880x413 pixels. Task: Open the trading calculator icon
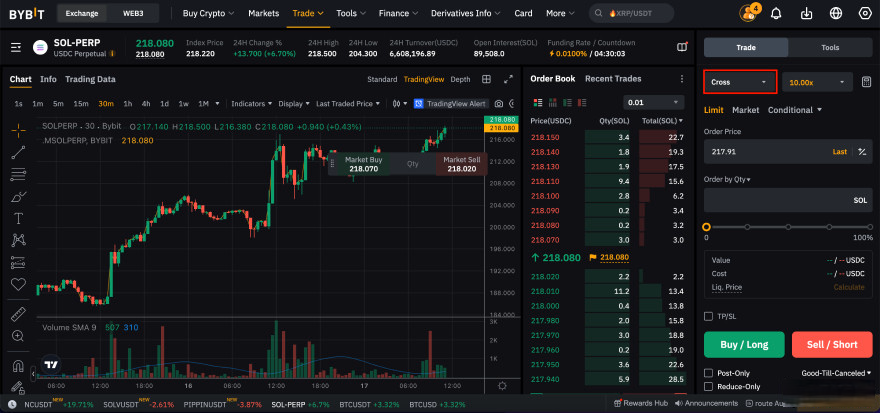(866, 82)
